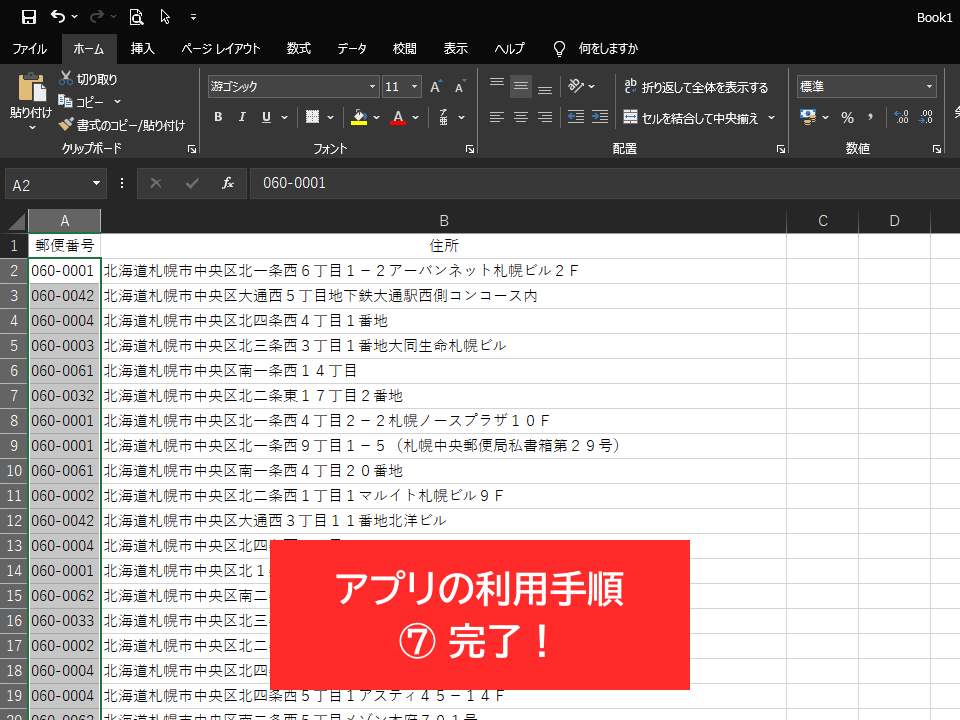Align text right icon
Image resolution: width=960 pixels, height=720 pixels.
pos(545,117)
